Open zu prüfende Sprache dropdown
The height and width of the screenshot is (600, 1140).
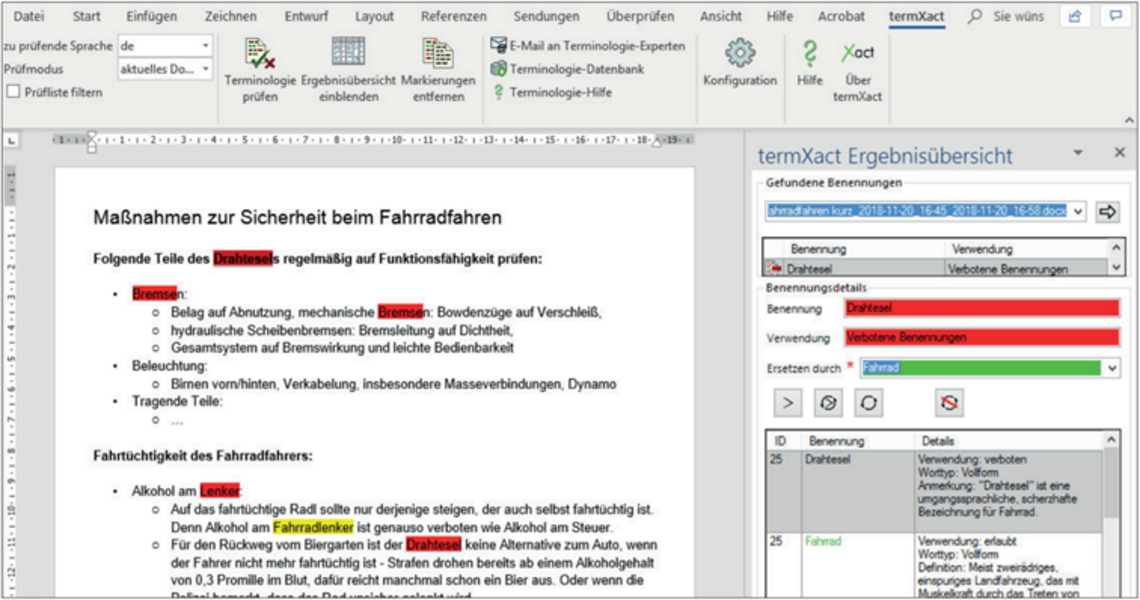205,46
